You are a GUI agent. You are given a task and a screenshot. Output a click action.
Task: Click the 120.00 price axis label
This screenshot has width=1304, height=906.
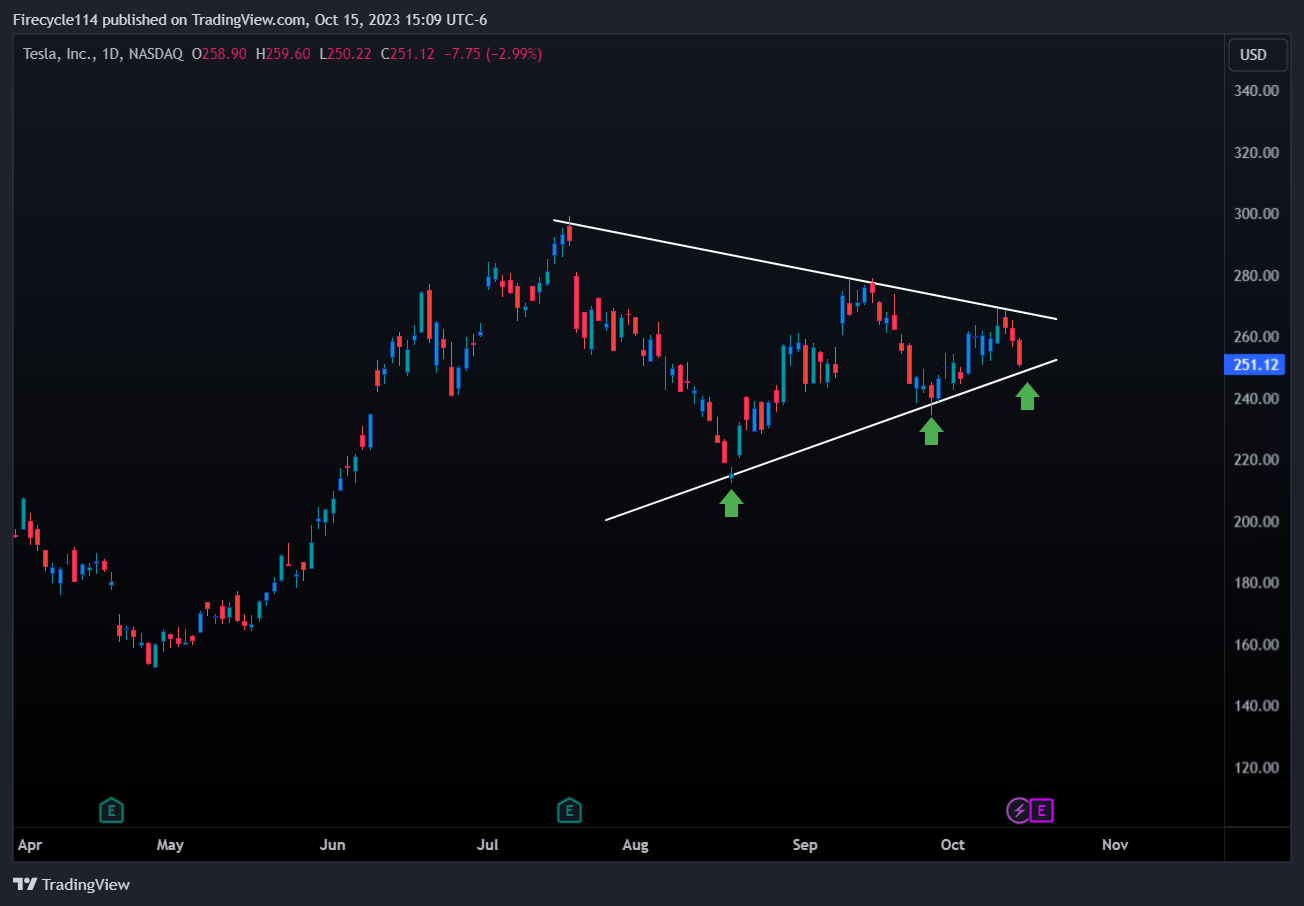(x=1257, y=768)
